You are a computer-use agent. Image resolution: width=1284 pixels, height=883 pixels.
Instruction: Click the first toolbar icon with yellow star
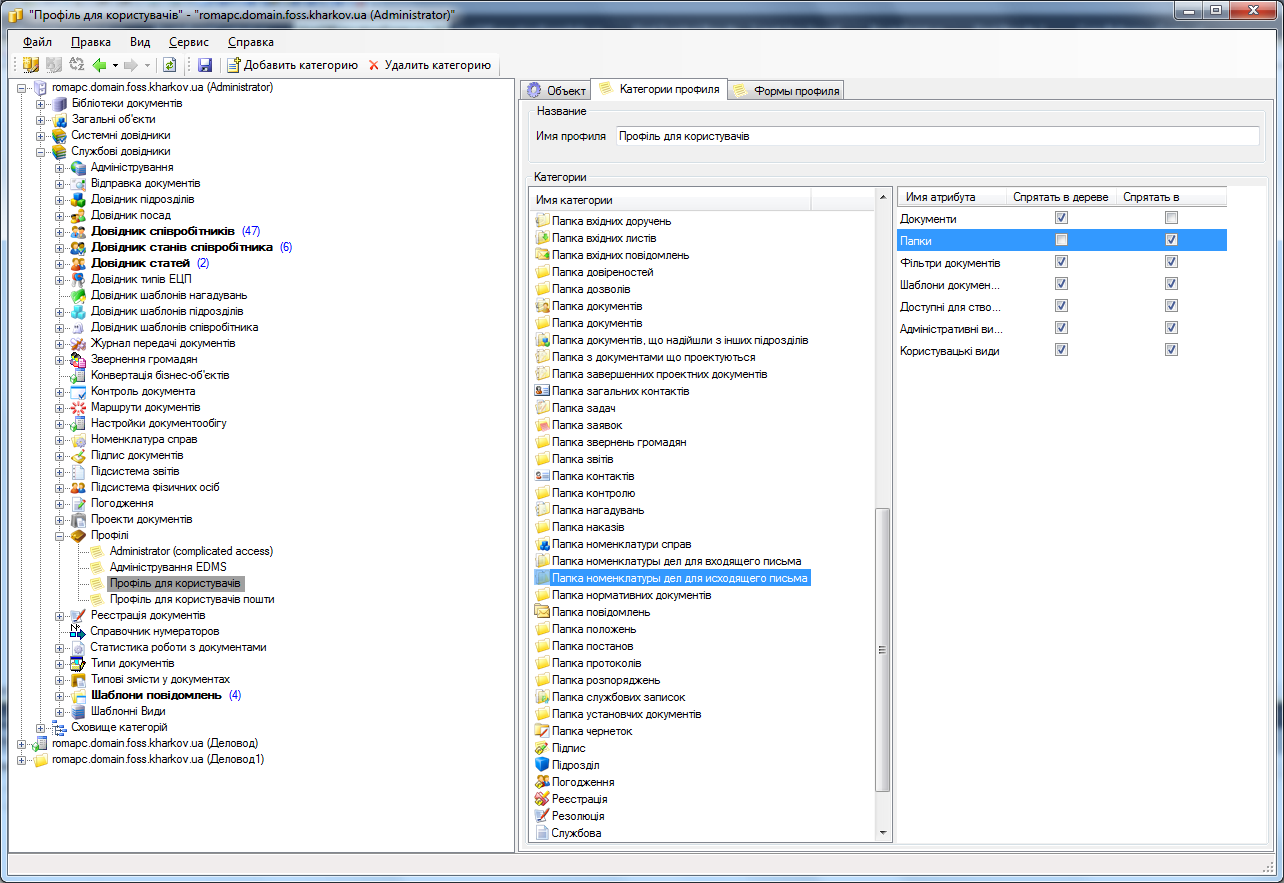click(x=31, y=65)
